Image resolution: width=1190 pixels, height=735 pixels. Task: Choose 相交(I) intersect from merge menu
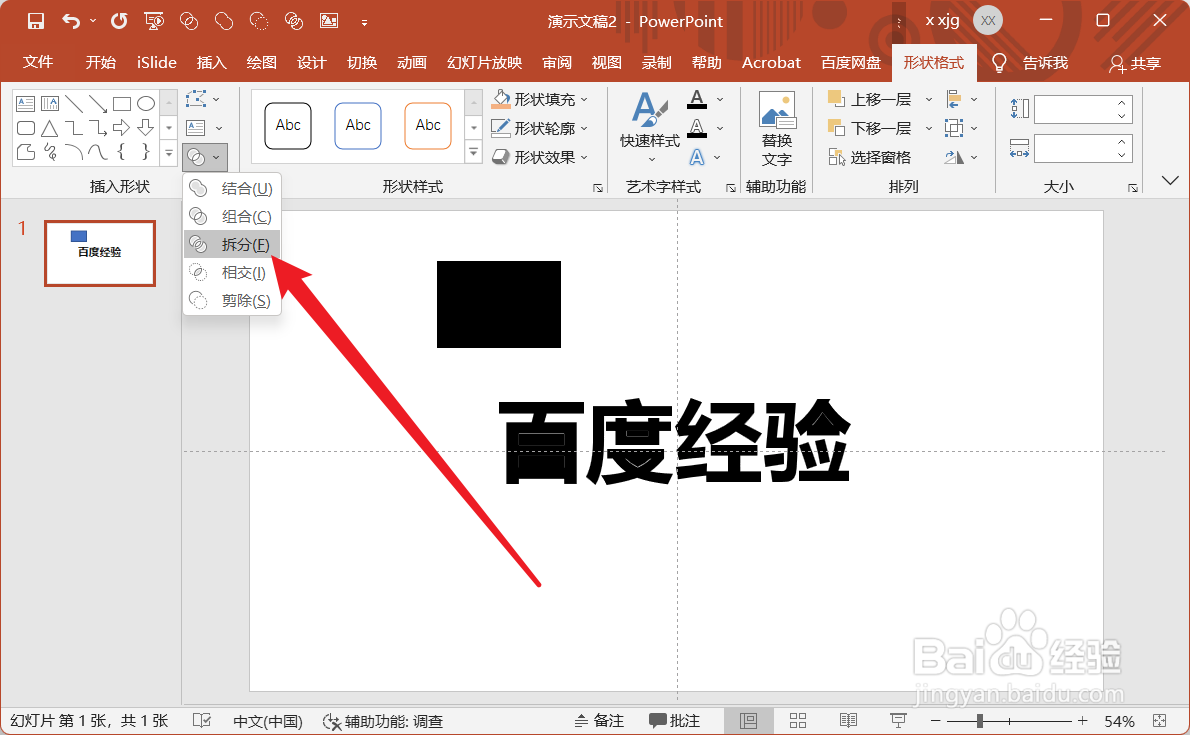(232, 273)
